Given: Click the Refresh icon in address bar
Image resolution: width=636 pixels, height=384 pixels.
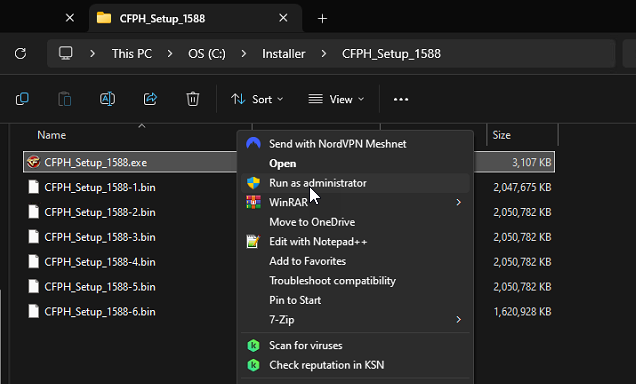Looking at the screenshot, I should click(20, 54).
